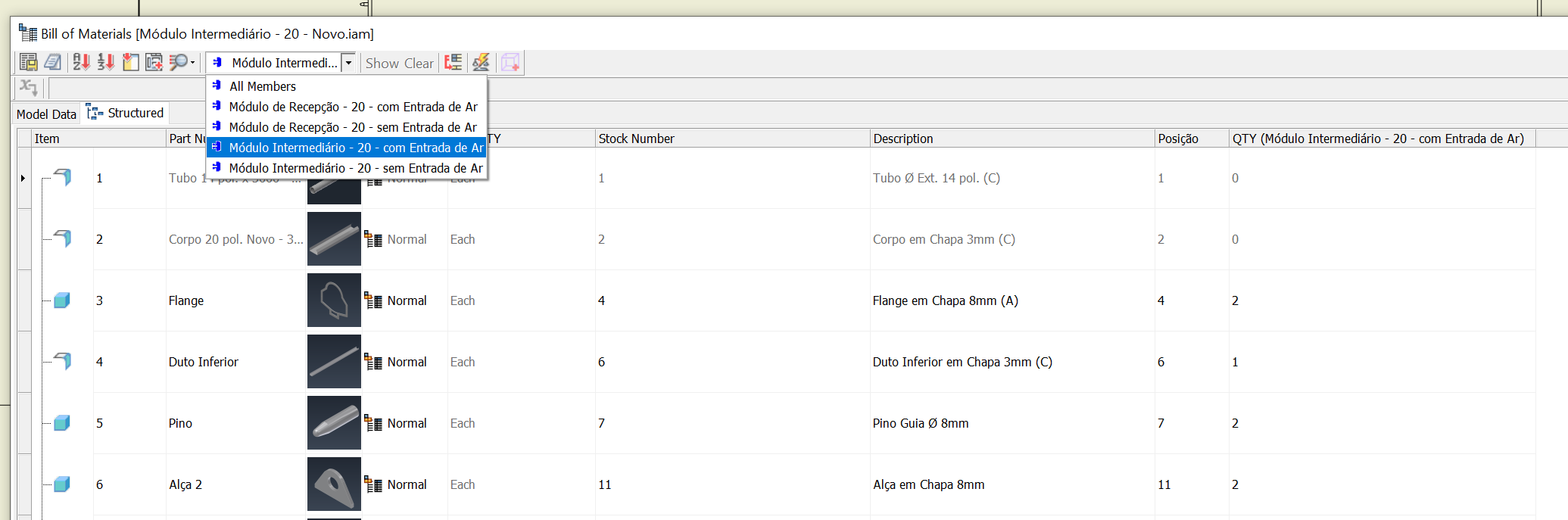Click the Structured view properties icon
The image size is (1568, 520).
(453, 63)
